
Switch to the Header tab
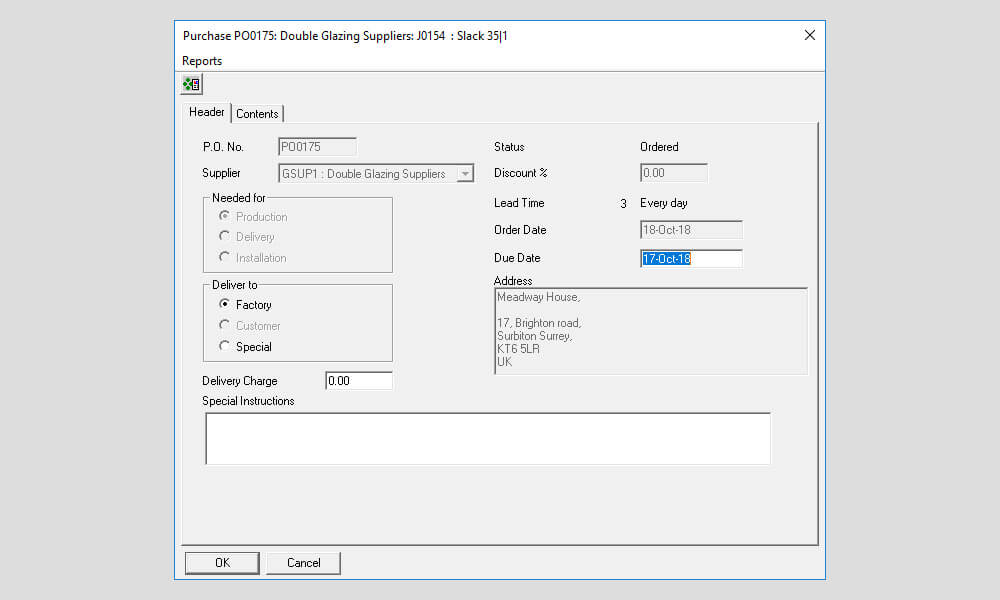tap(206, 112)
